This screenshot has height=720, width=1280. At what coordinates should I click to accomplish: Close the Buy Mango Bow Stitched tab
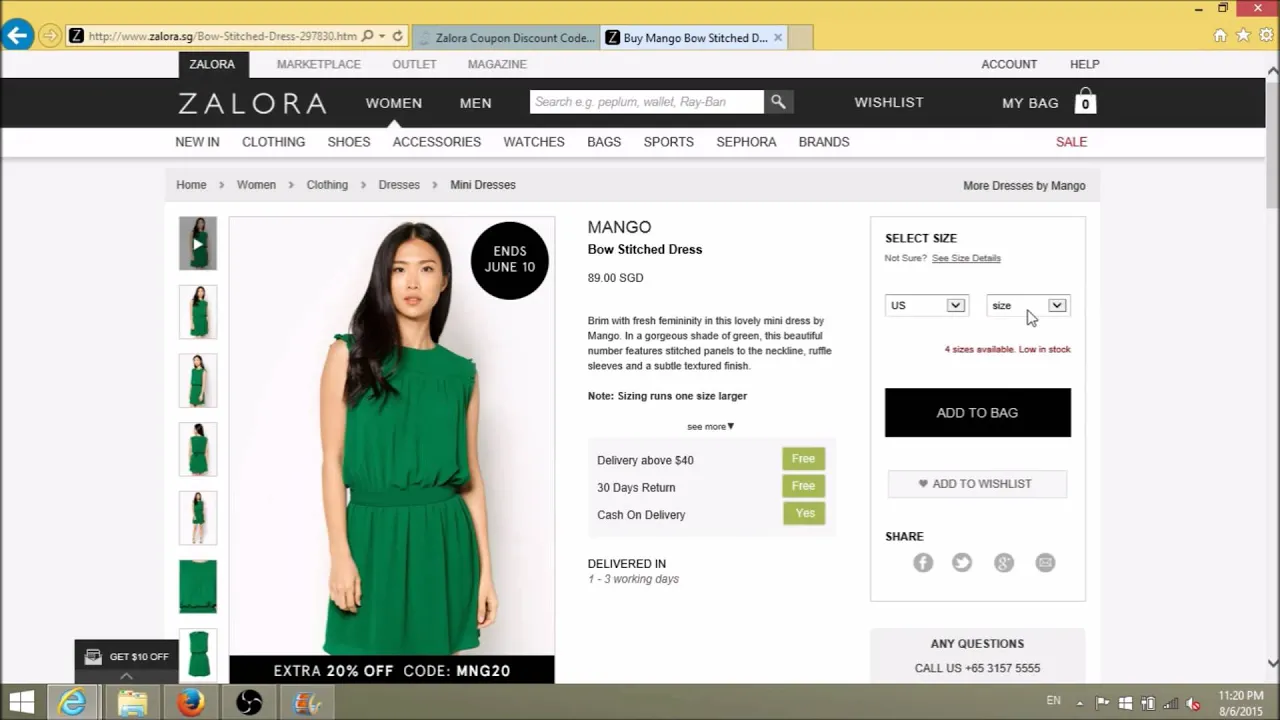coord(778,38)
